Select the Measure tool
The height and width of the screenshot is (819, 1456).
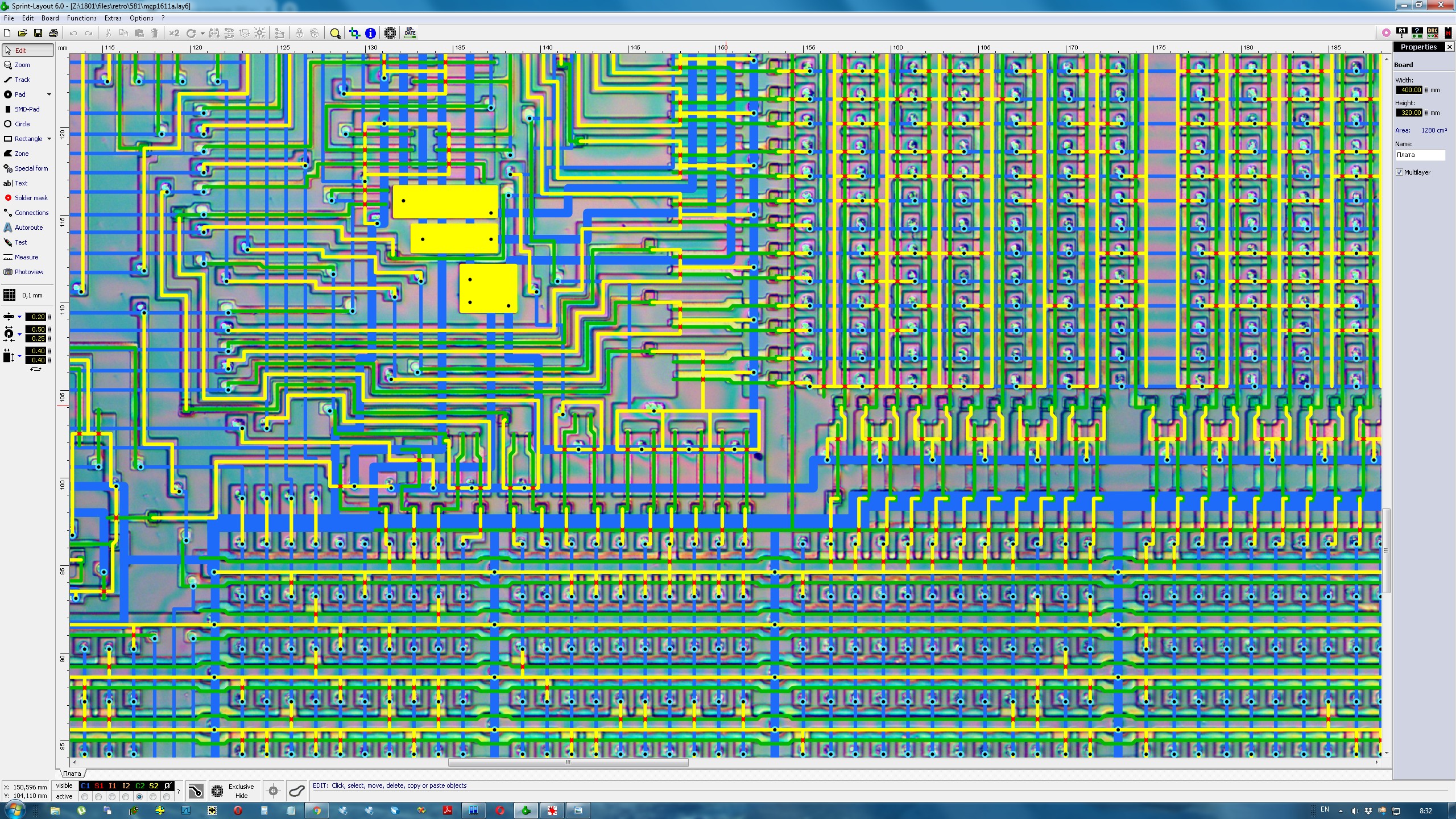26,257
